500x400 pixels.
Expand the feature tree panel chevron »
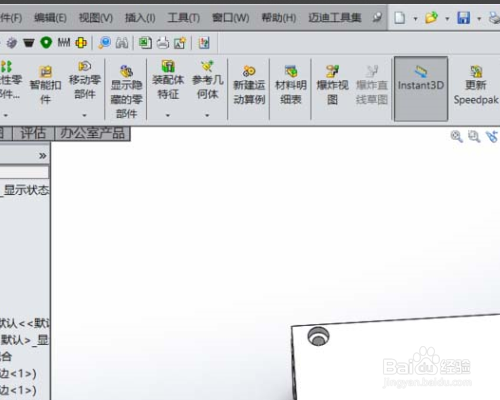coord(43,156)
